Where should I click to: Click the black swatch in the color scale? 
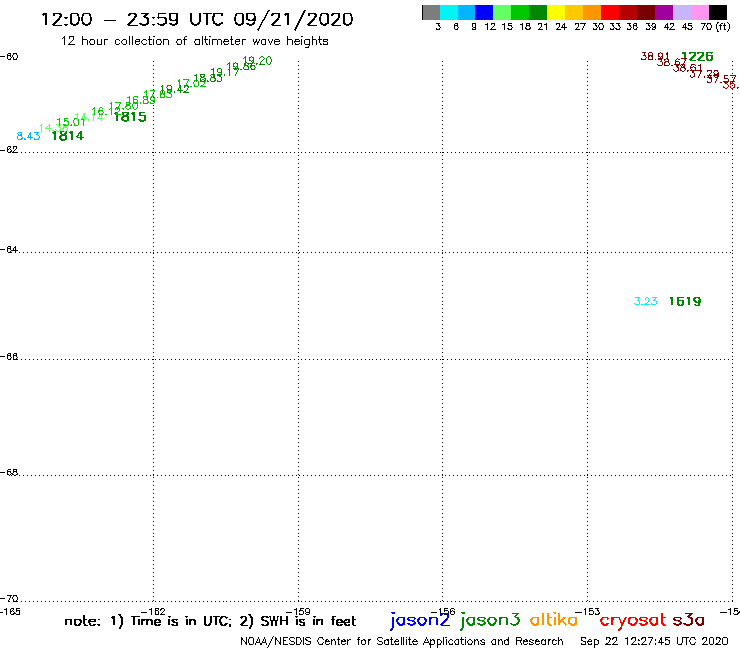pos(718,12)
